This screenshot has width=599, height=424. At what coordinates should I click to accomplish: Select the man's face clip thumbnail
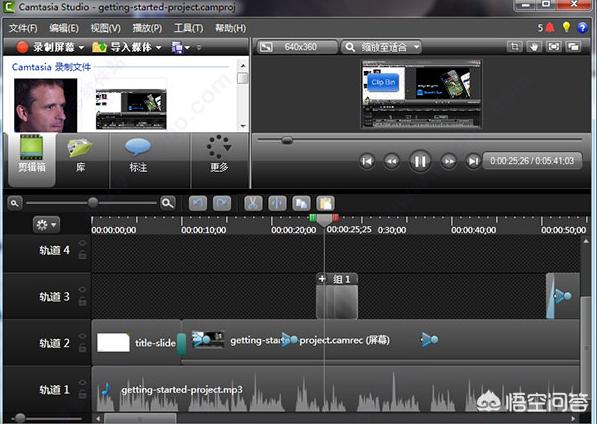[45, 105]
